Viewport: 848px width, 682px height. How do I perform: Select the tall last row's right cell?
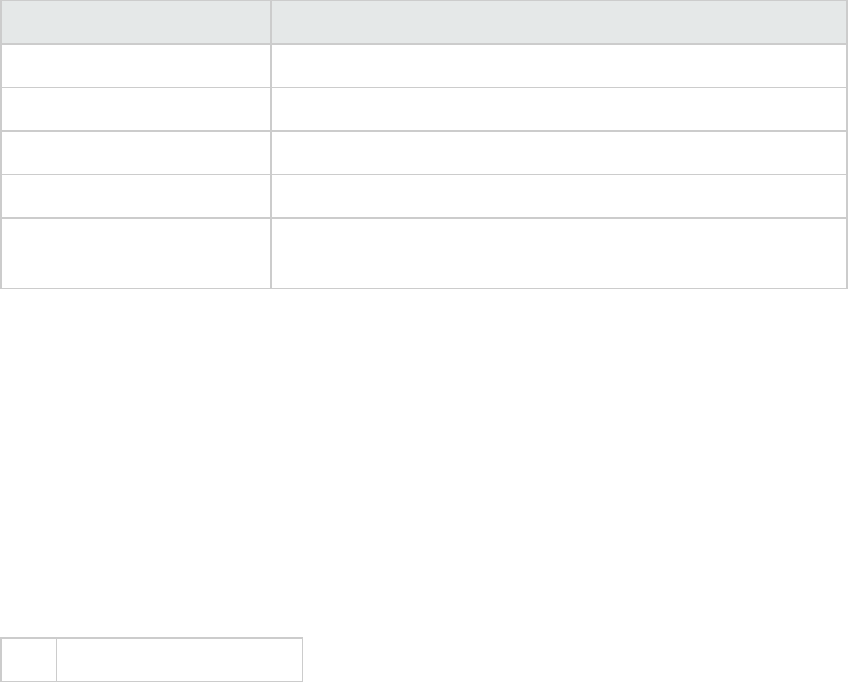(559, 253)
